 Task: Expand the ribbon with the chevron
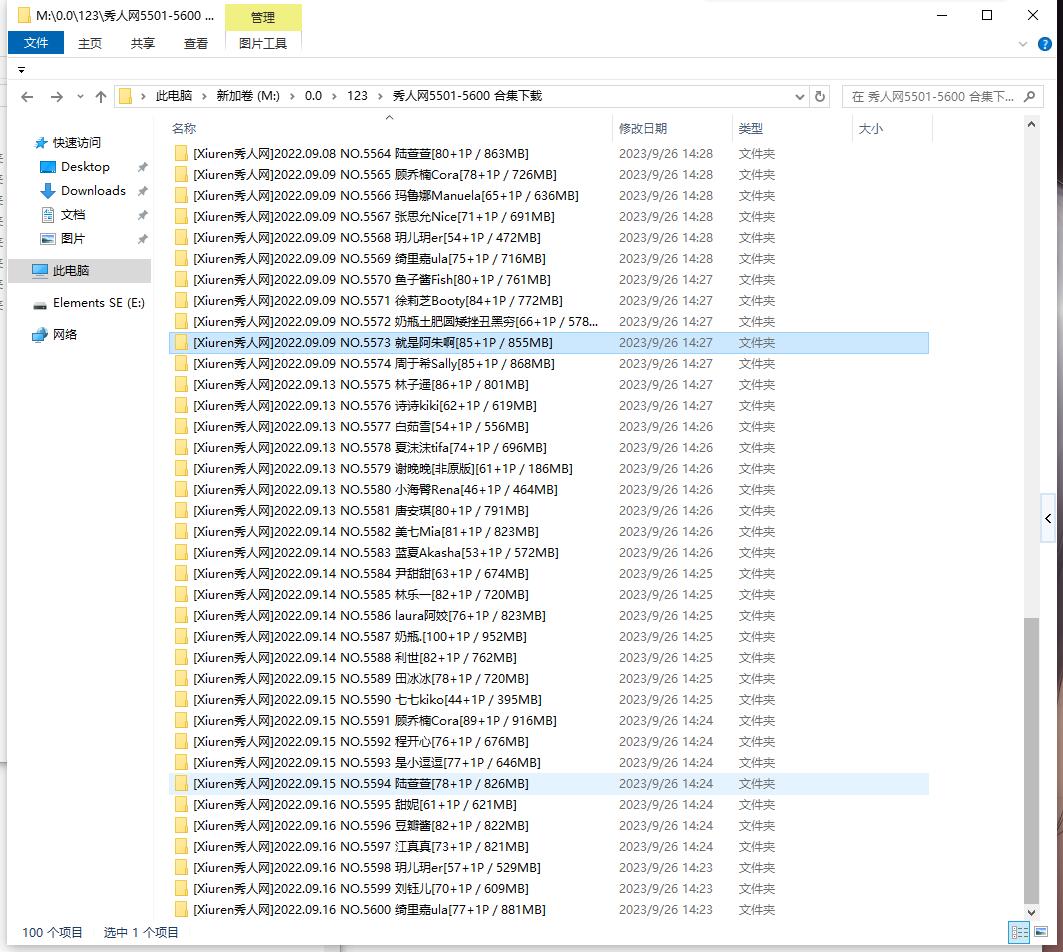tap(1023, 44)
